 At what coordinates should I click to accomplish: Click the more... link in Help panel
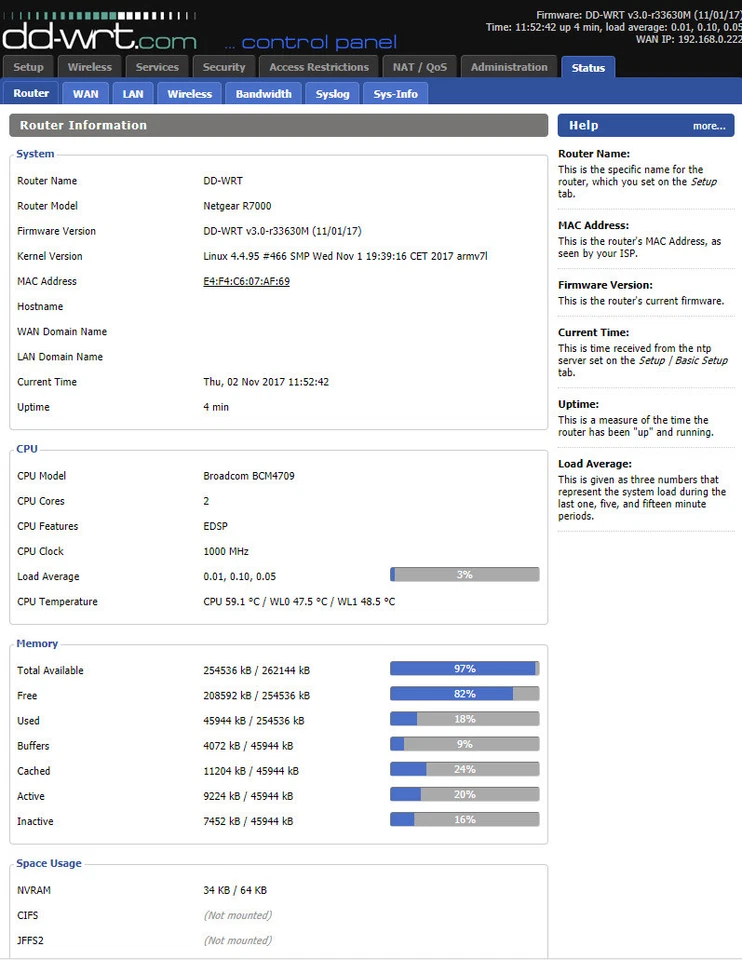(x=708, y=125)
